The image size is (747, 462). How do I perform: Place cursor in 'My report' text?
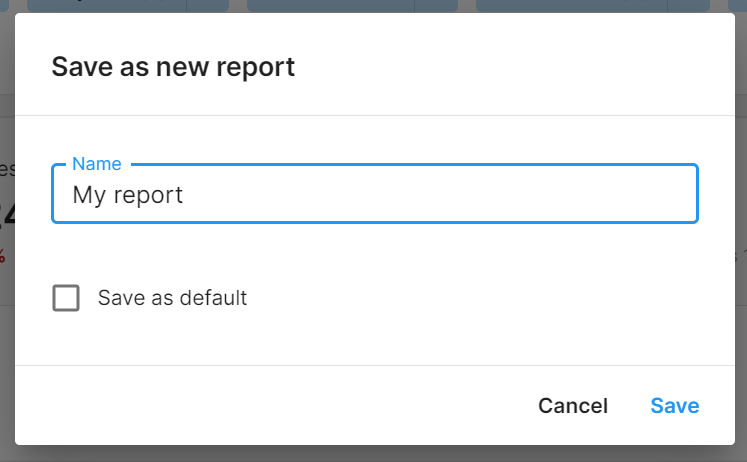128,195
